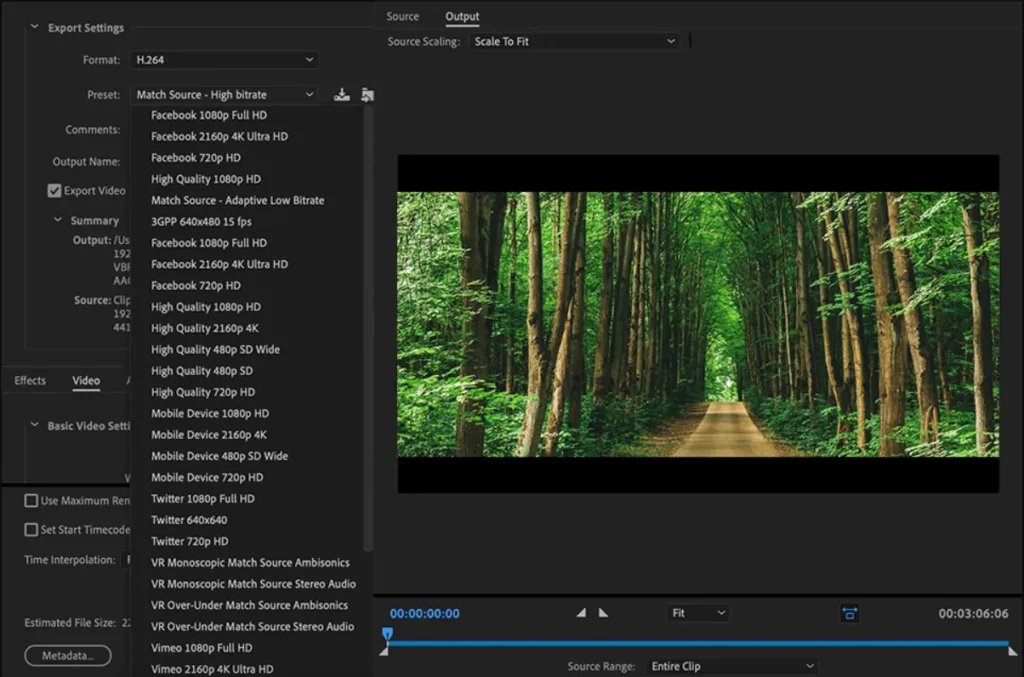Check the Set Start Timecode option
1024x677 pixels.
click(x=31, y=530)
